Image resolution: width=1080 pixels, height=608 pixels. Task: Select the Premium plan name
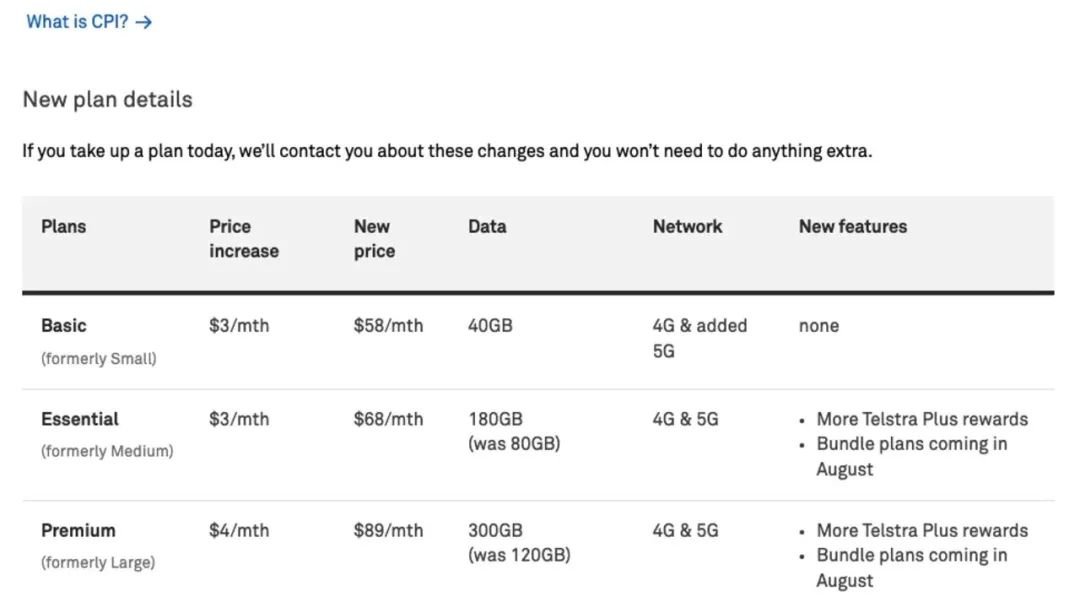79,531
